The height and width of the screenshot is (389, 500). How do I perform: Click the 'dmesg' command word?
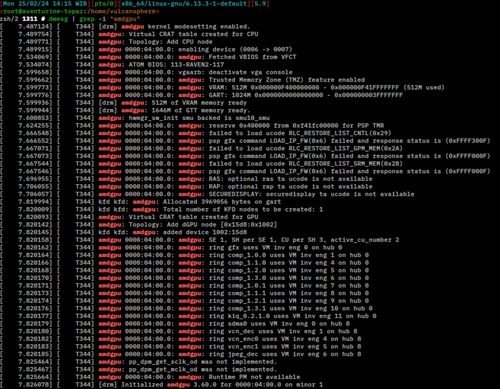[x=58, y=19]
